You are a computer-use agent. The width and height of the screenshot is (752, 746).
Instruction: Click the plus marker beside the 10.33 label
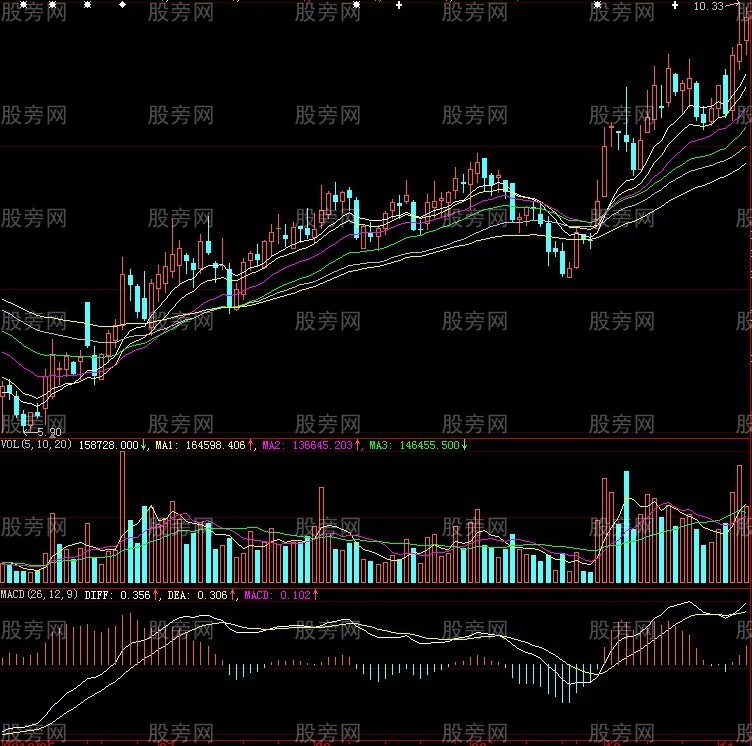pyautogui.click(x=675, y=5)
